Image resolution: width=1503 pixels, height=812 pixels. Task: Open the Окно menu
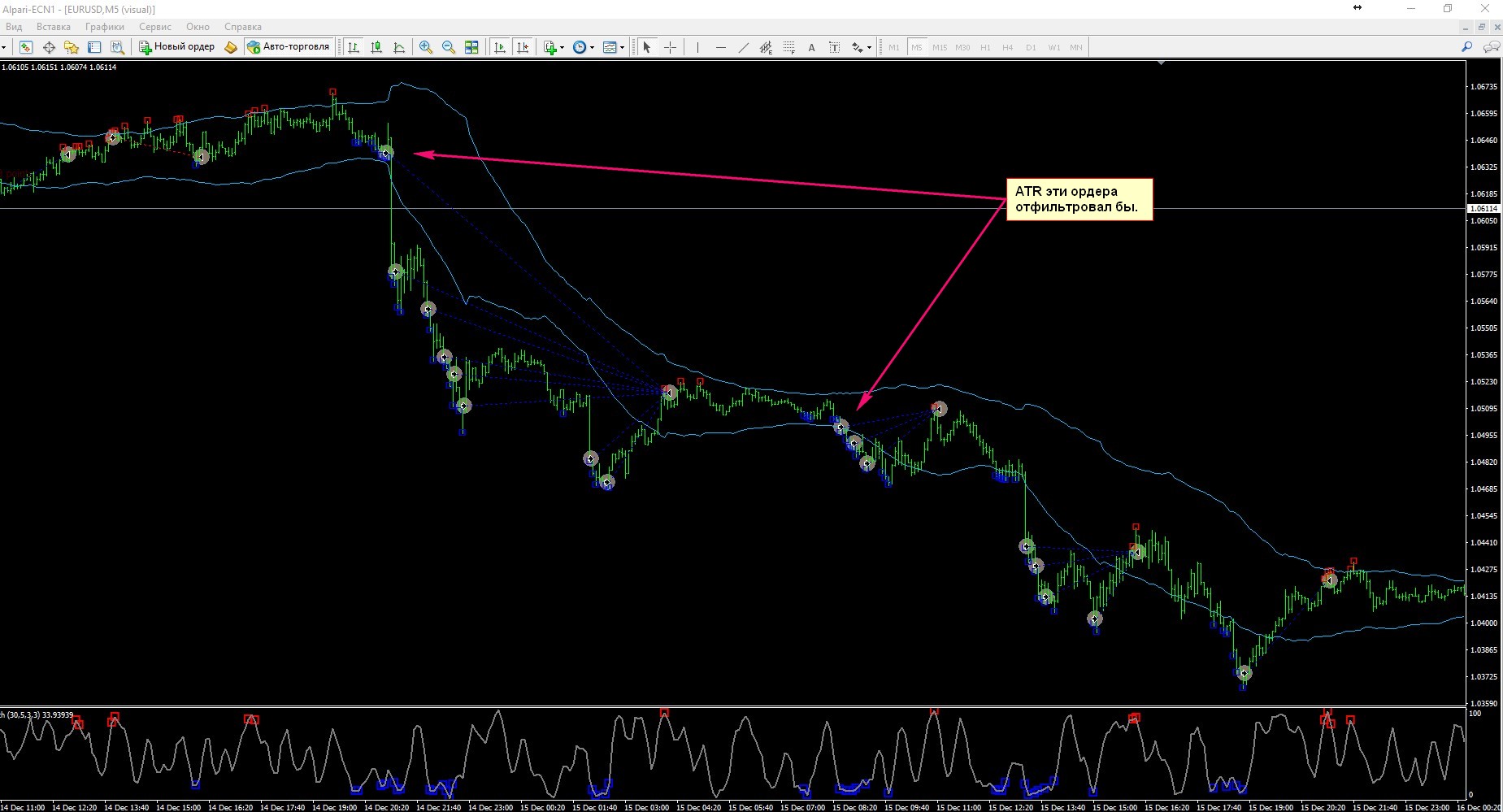(198, 27)
